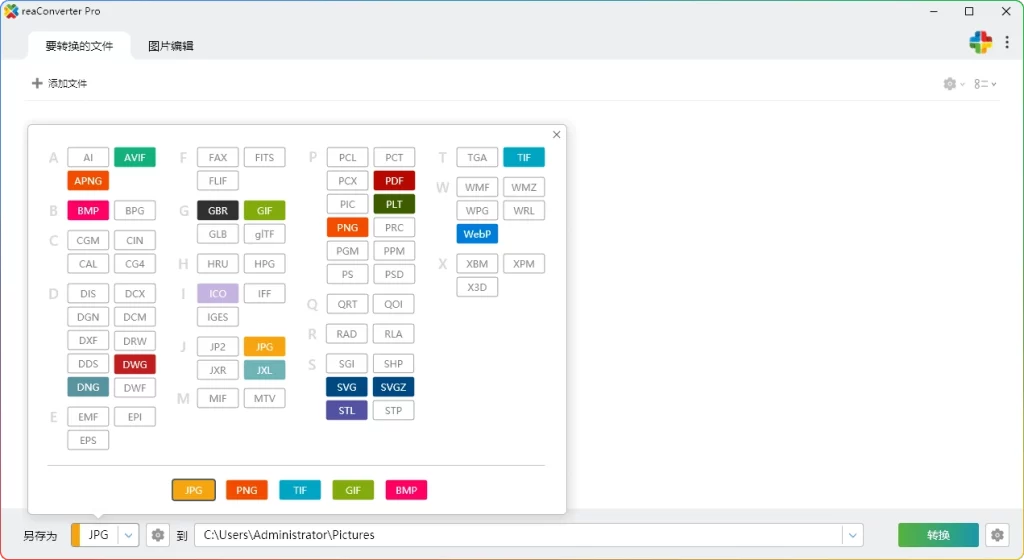Open the three-dot main menu
Viewport: 1024px width, 560px height.
click(x=1007, y=42)
